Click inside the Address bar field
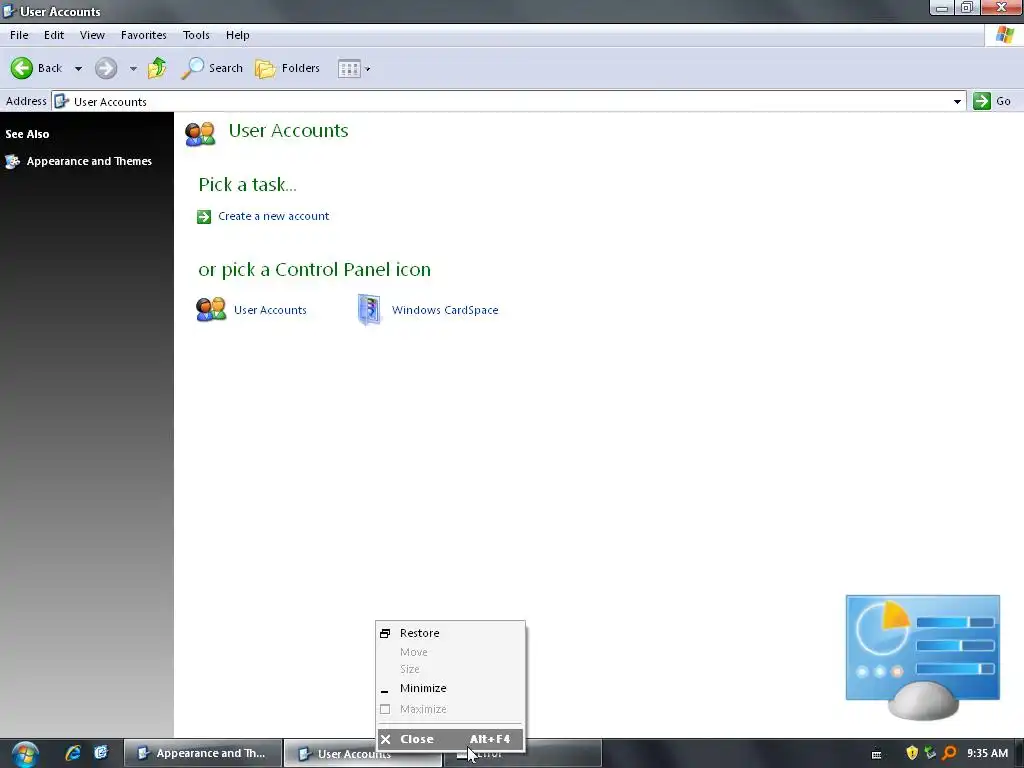The image size is (1024, 768). (509, 101)
